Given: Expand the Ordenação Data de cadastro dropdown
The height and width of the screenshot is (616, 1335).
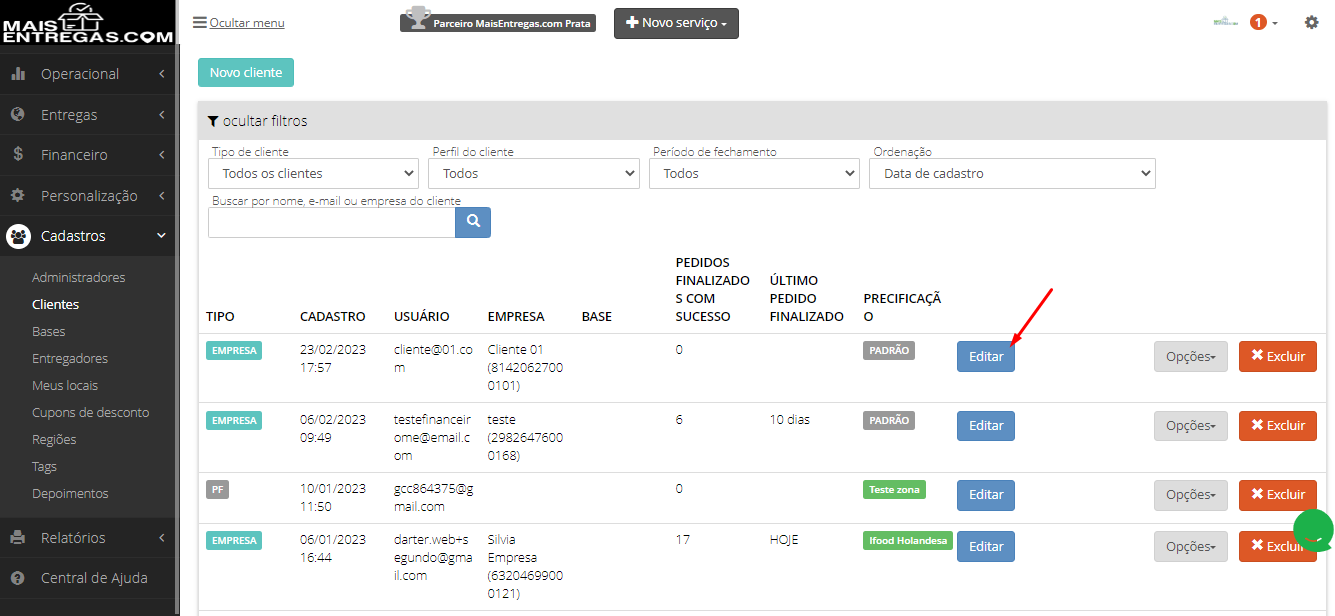Looking at the screenshot, I should [x=1012, y=173].
